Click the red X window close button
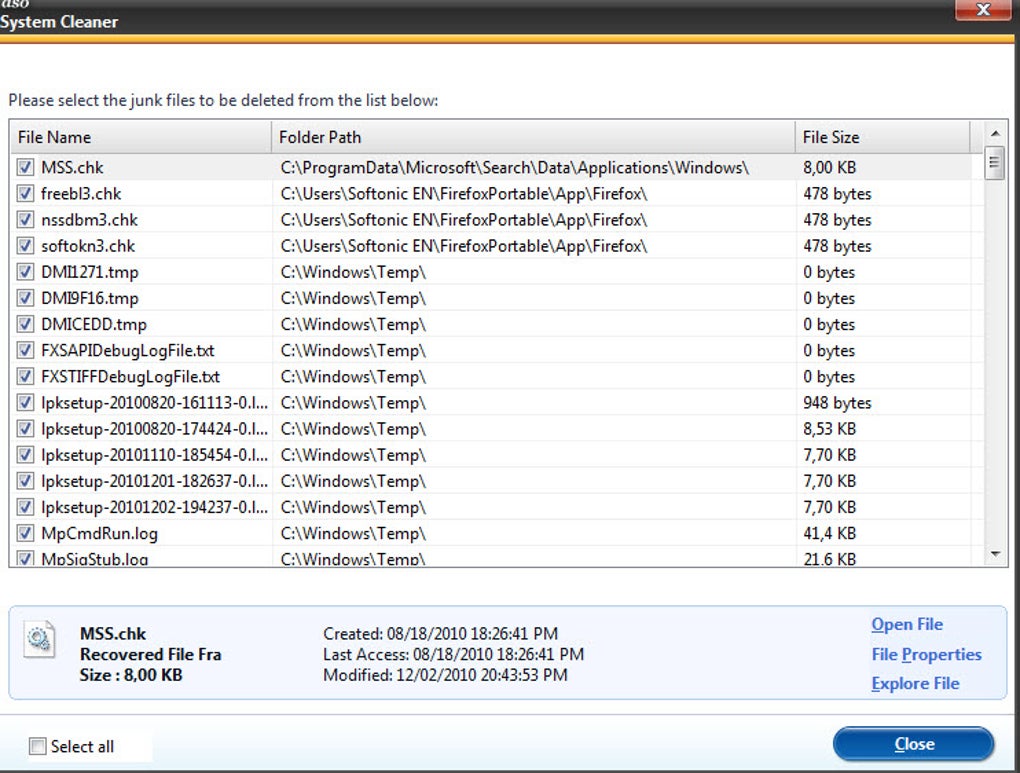The width and height of the screenshot is (1020, 773). pyautogui.click(x=983, y=10)
